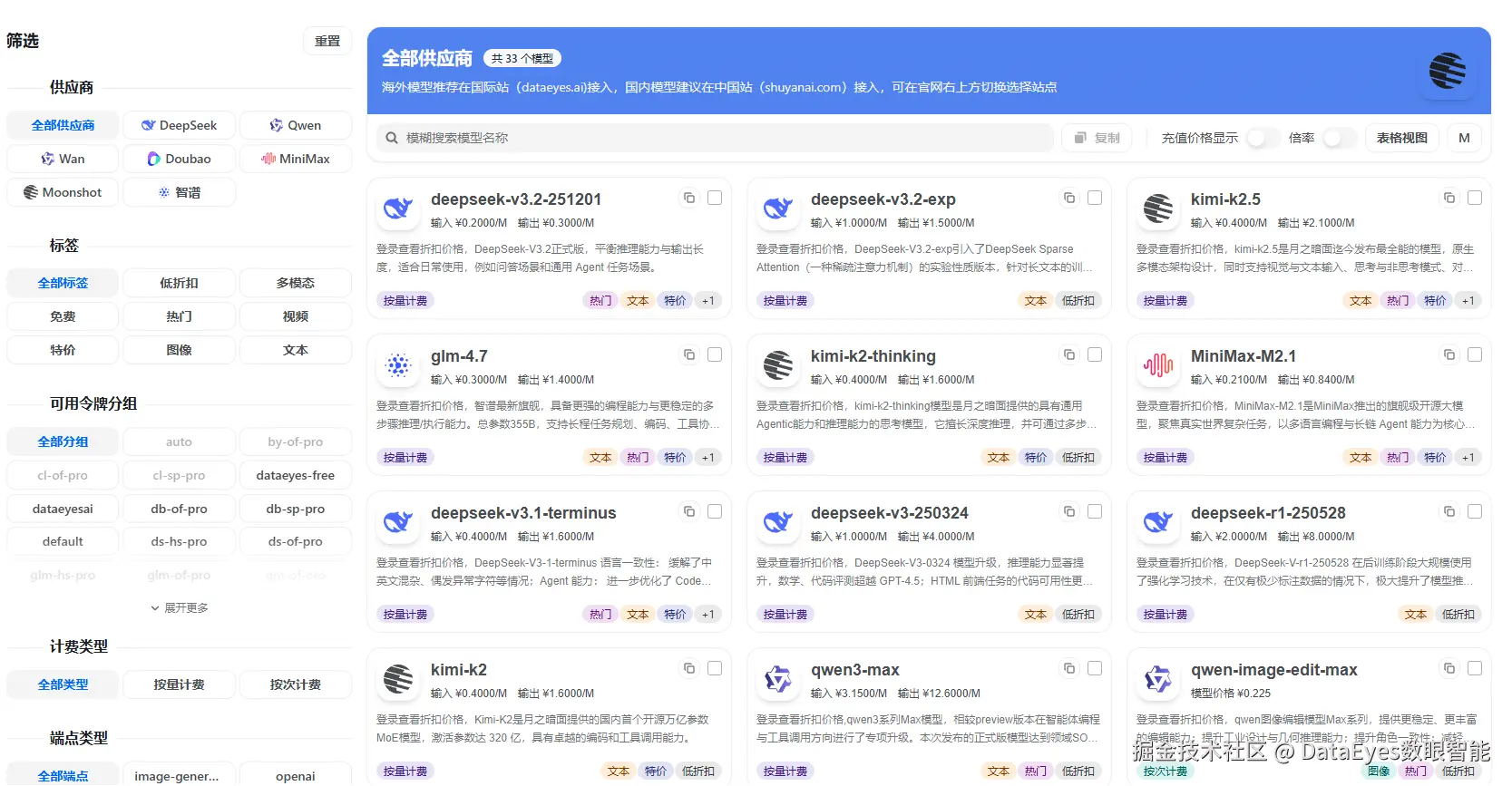
Task: Check the deepseek-v3.2-exp selection box
Action: (x=1095, y=198)
